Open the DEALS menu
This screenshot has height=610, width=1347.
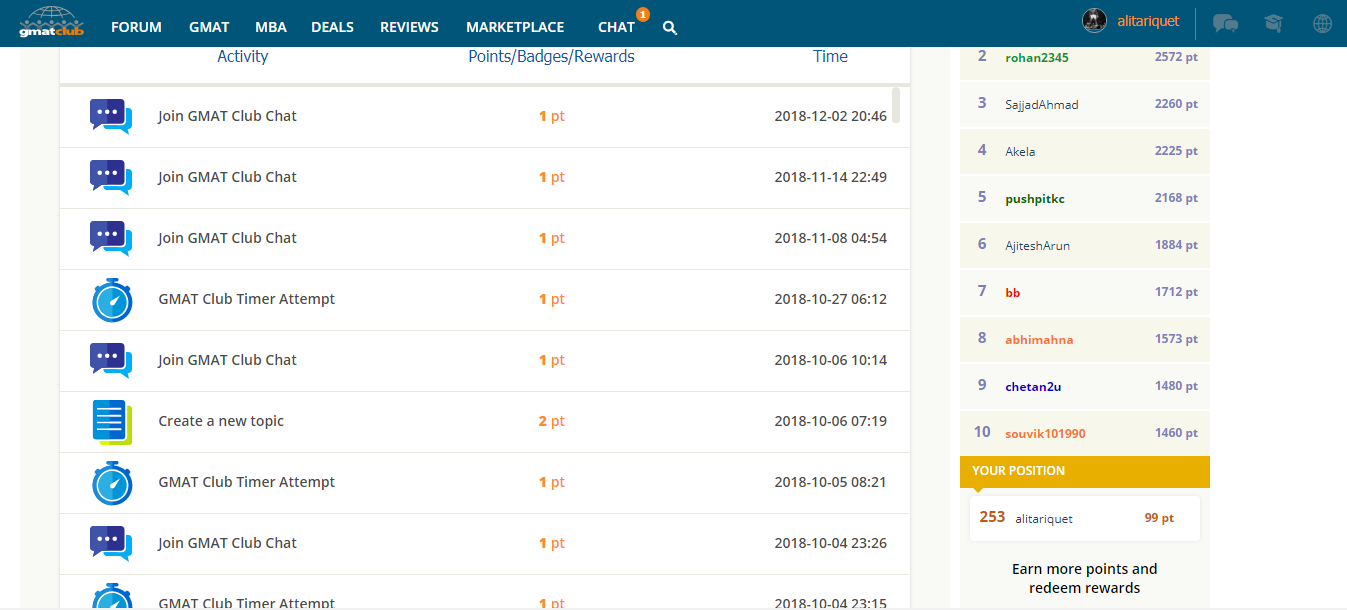(x=333, y=27)
